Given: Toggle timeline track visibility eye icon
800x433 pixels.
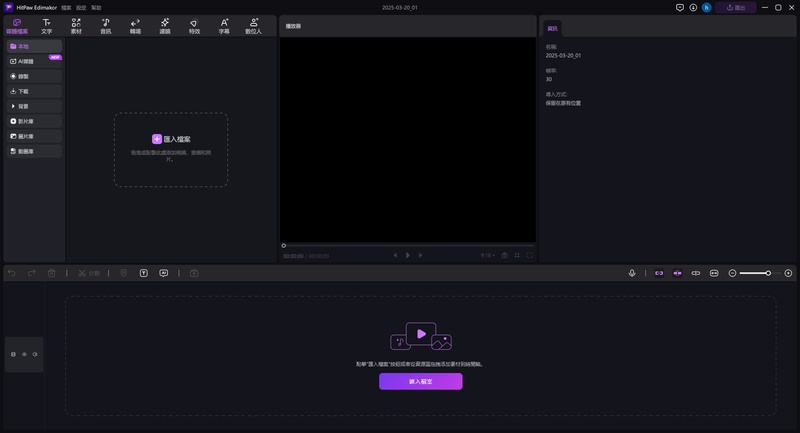Looking at the screenshot, I should click(24, 354).
